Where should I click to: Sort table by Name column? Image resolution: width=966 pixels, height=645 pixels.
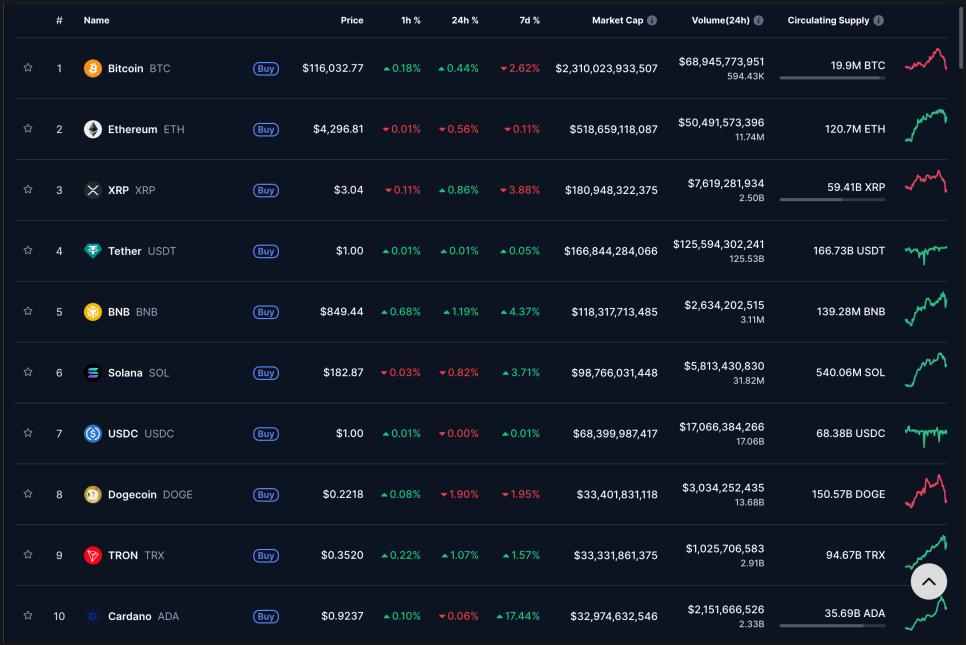[x=97, y=20]
